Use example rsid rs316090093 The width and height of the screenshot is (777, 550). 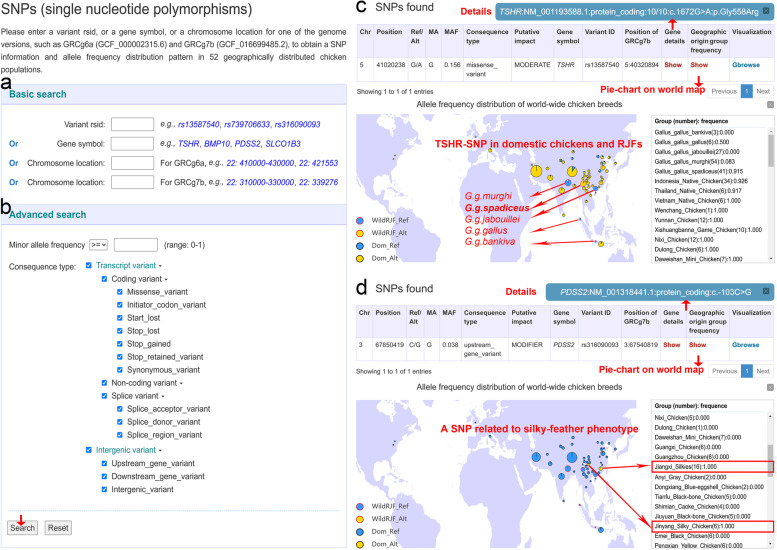(297, 124)
